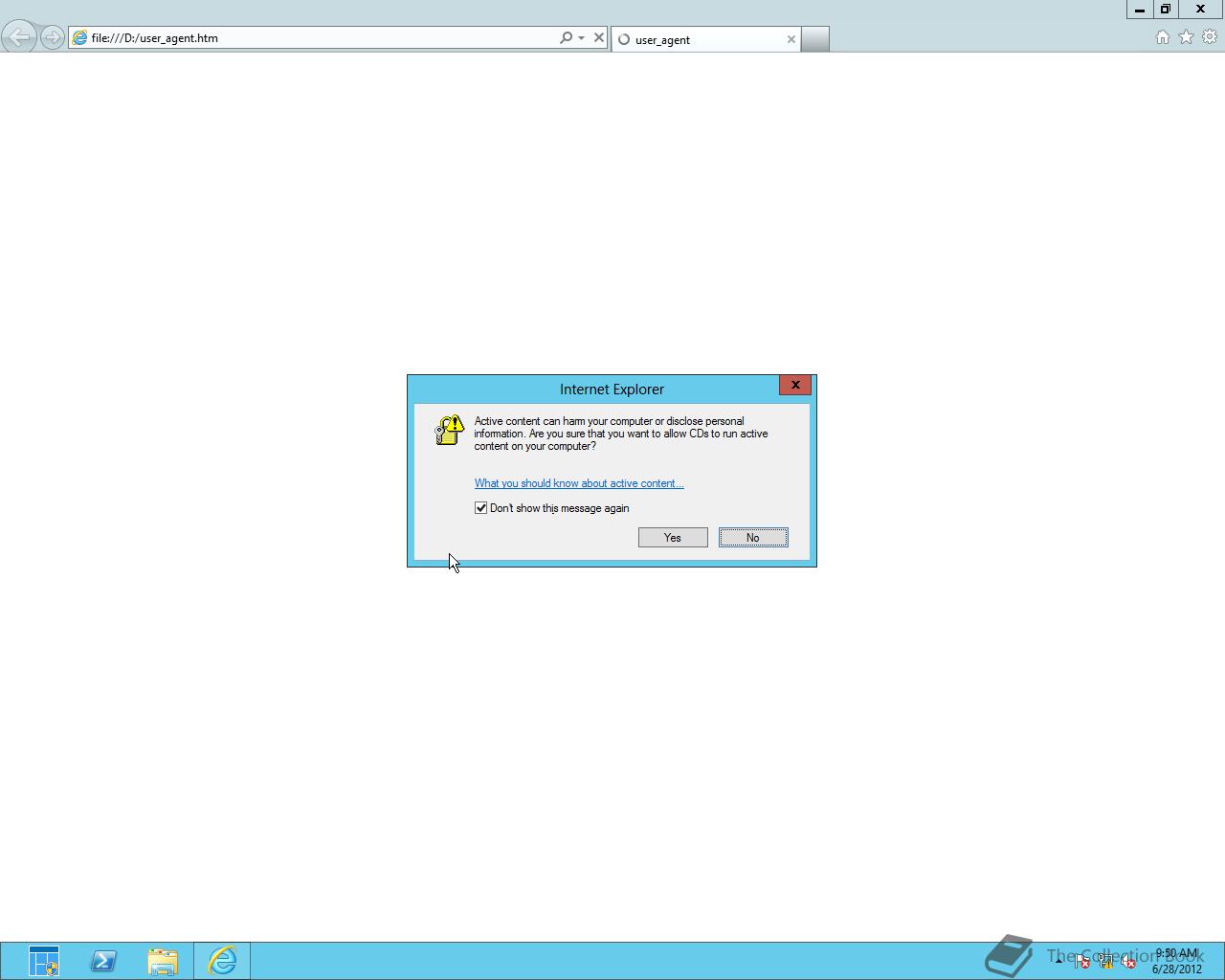Click the Back navigation arrow
The width and height of the screenshot is (1225, 980).
coord(19,37)
